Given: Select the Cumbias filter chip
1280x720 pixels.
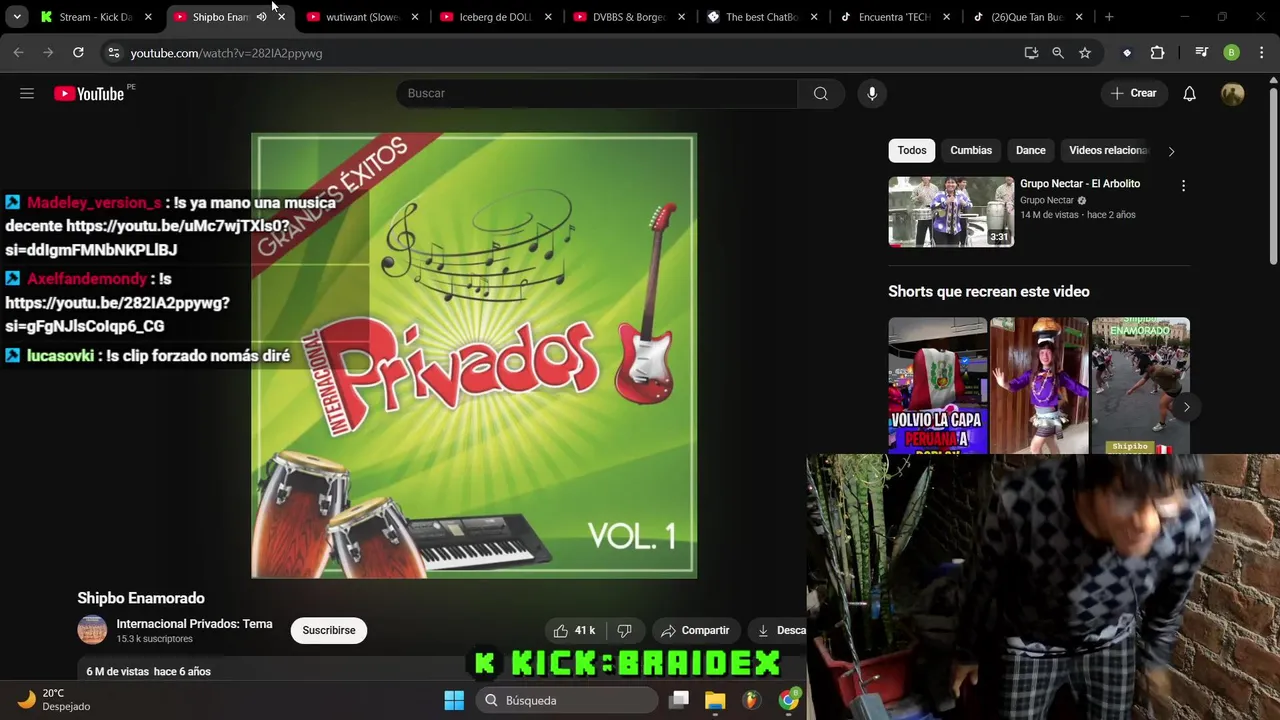Looking at the screenshot, I should coord(971,150).
